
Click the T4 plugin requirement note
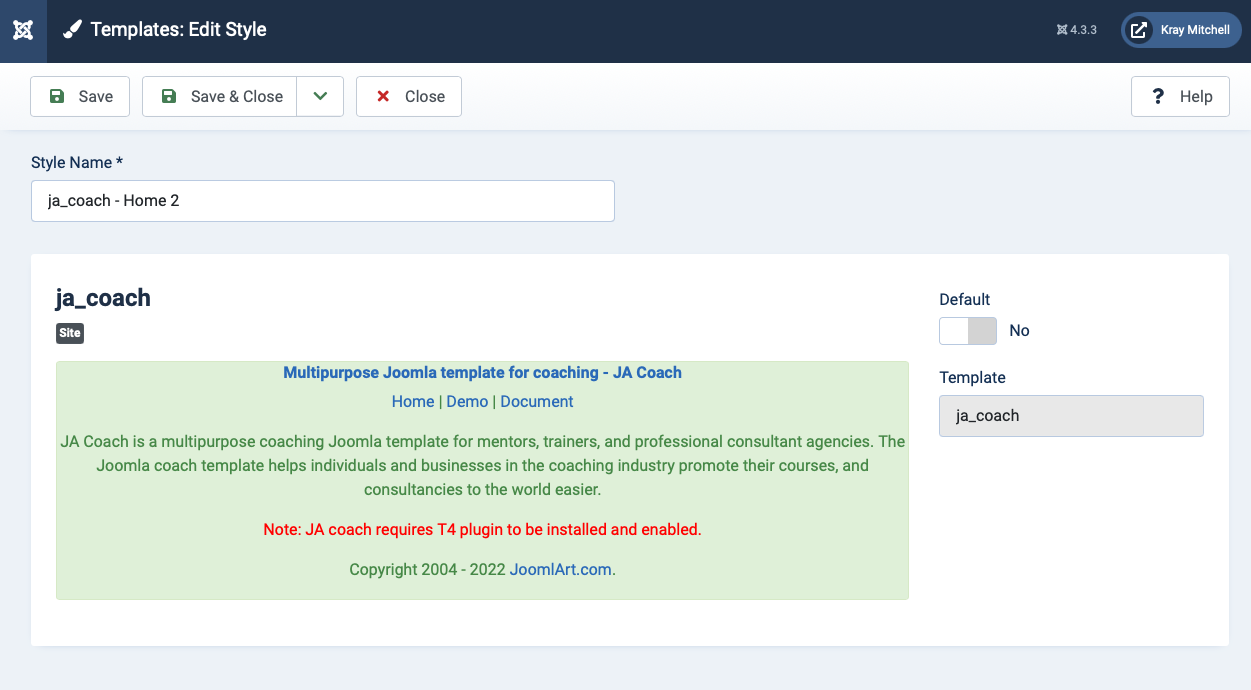pyautogui.click(x=482, y=530)
